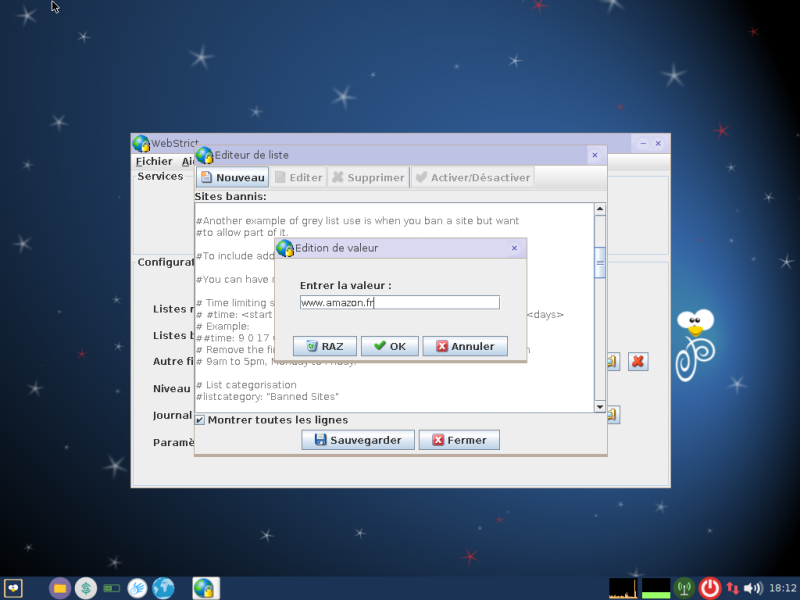Image resolution: width=800 pixels, height=600 pixels.
Task: Click the scroll-down arrow of the banned sites list
Action: (x=600, y=407)
